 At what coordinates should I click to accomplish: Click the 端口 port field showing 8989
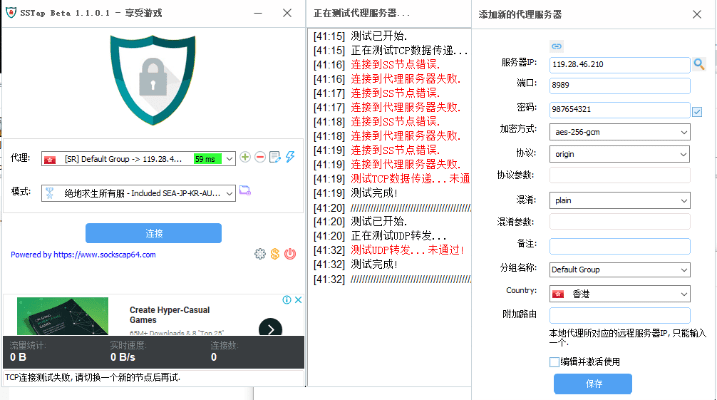pos(620,85)
